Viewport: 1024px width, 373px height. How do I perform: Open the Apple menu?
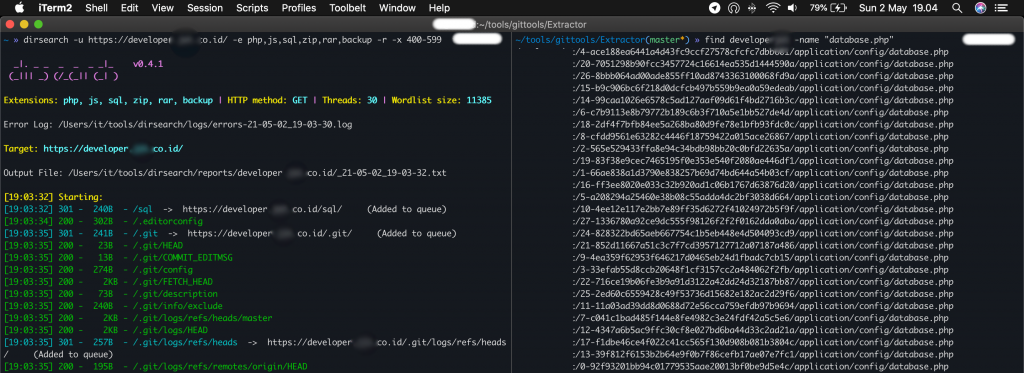19,8
